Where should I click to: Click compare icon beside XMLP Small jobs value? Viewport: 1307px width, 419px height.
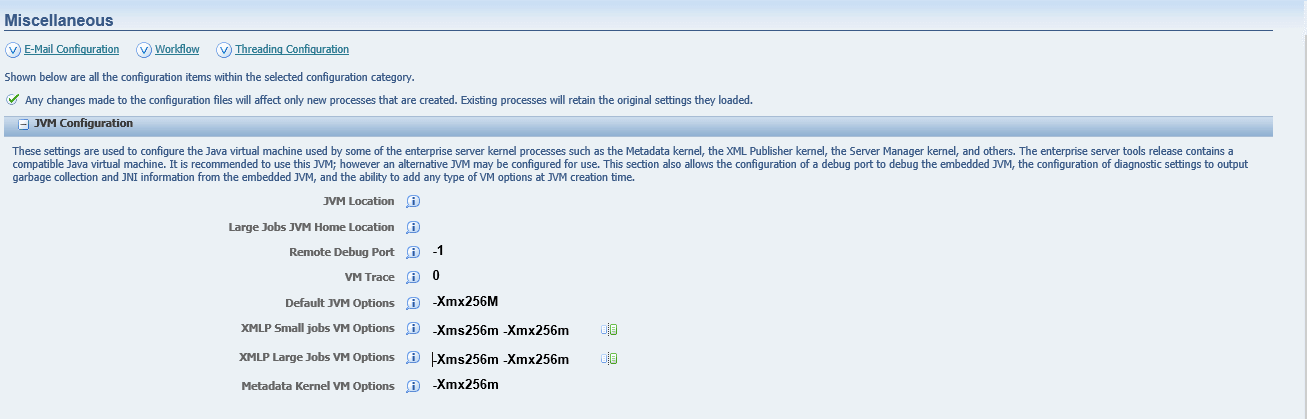point(609,330)
